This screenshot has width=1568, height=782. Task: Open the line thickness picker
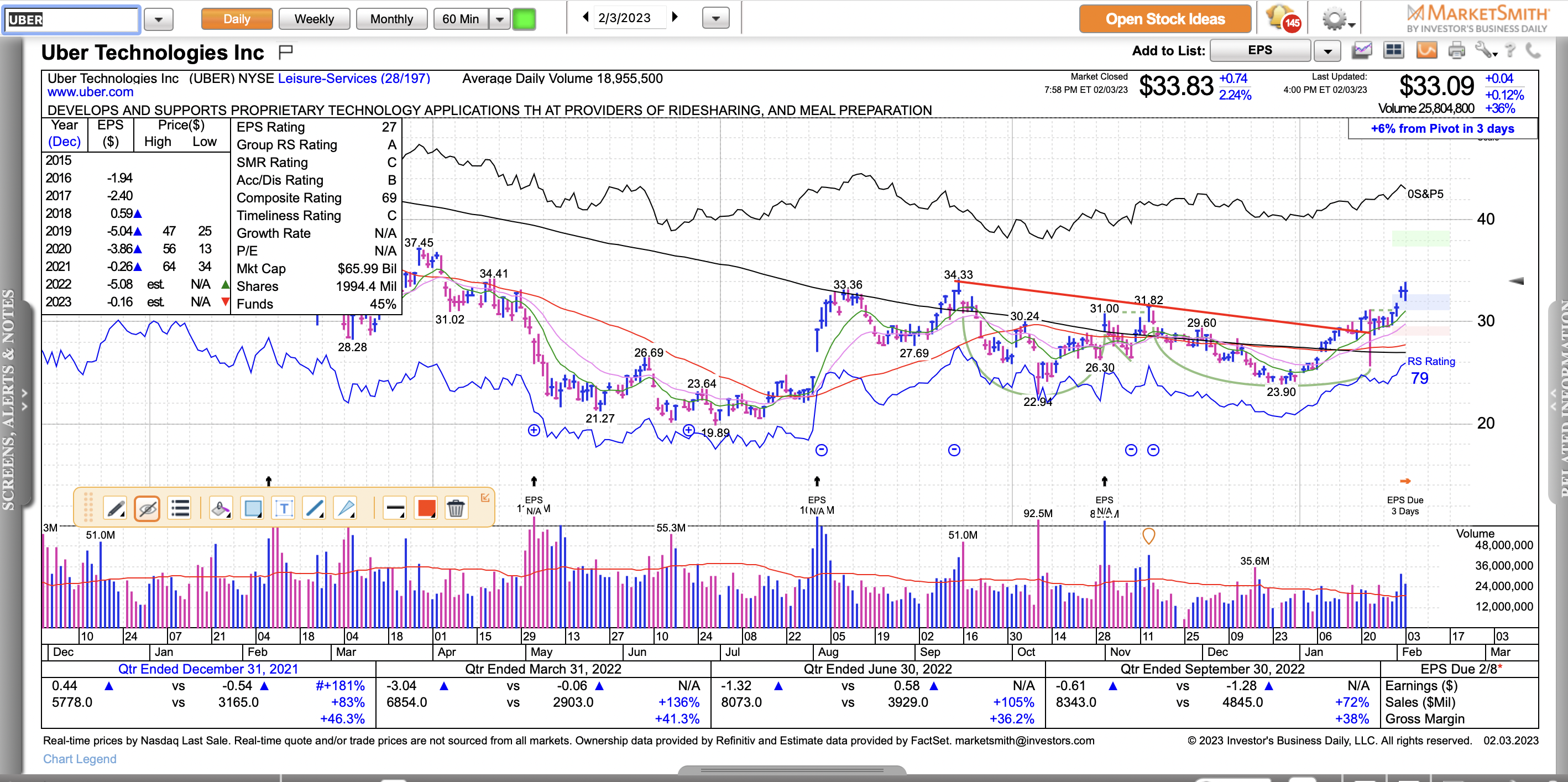coord(394,507)
